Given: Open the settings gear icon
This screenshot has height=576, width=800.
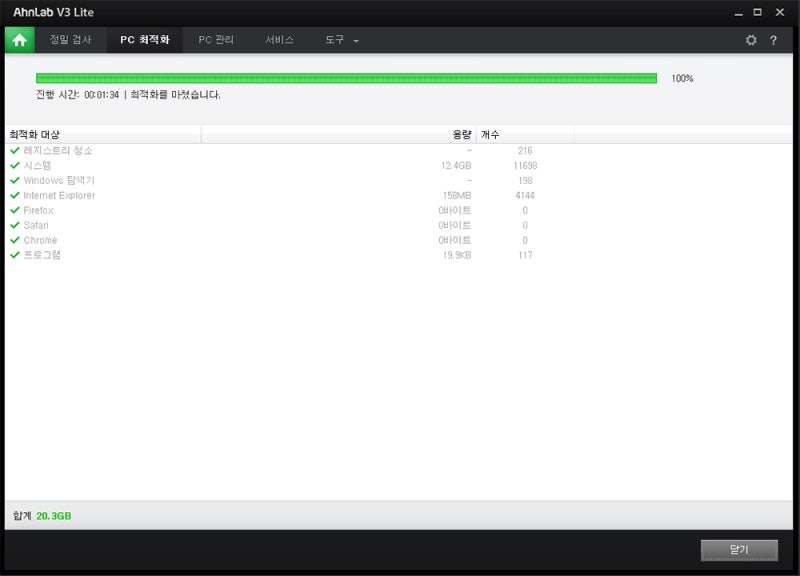Looking at the screenshot, I should point(751,40).
